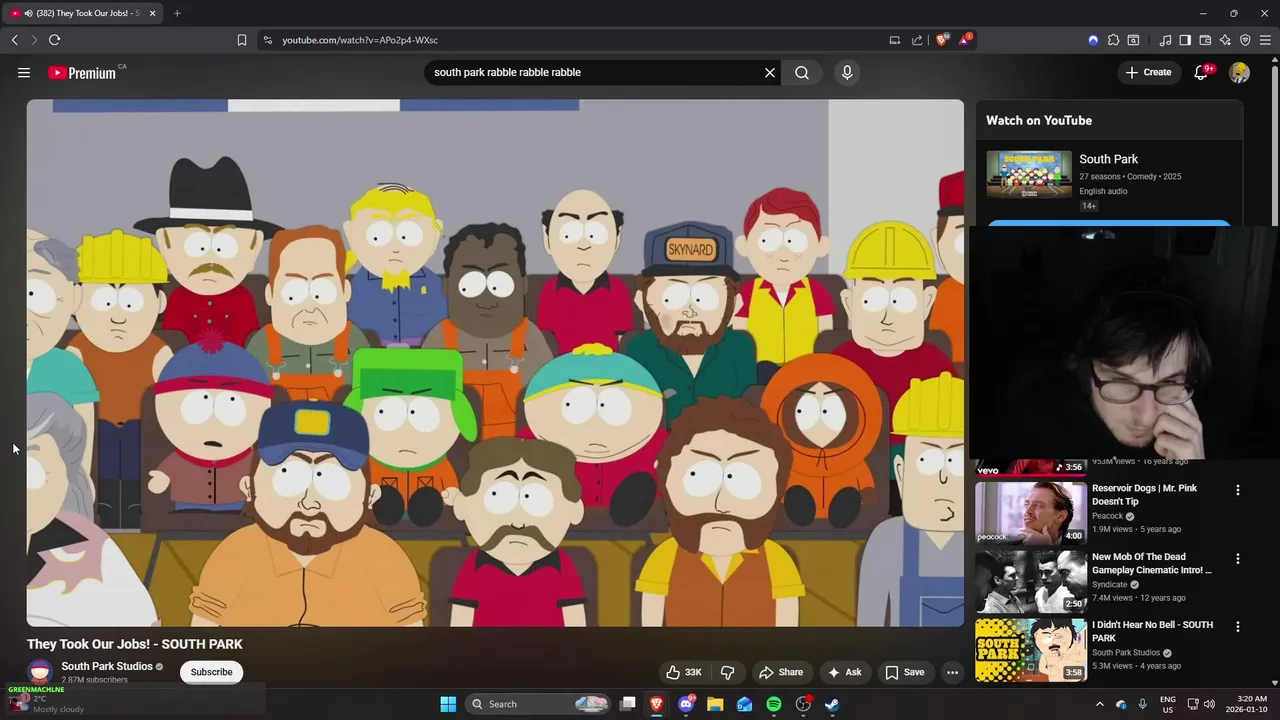The image size is (1280, 720).
Task: Toggle the browser sidebar panel
Action: [1185, 40]
